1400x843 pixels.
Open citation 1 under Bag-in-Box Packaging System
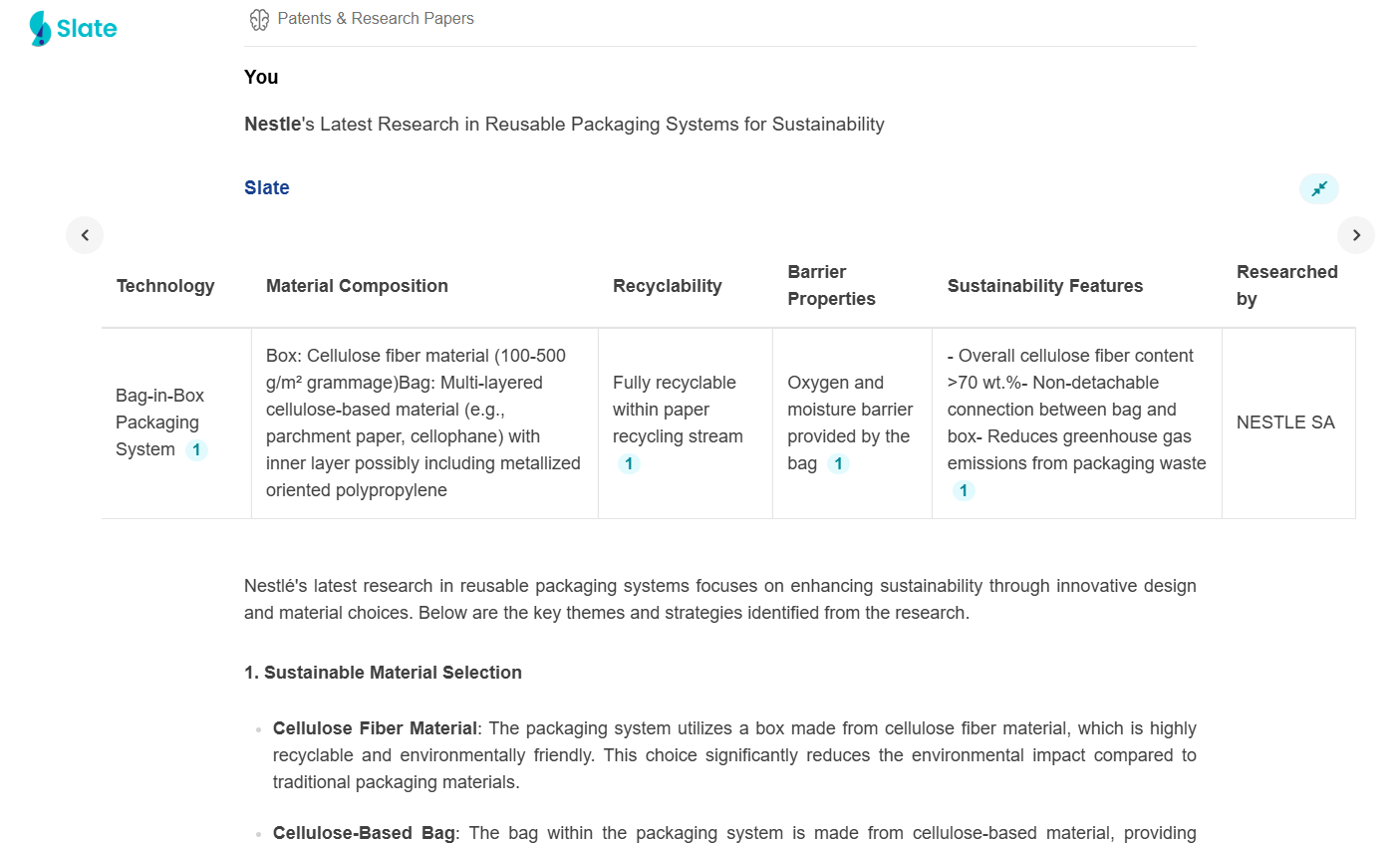(x=196, y=449)
